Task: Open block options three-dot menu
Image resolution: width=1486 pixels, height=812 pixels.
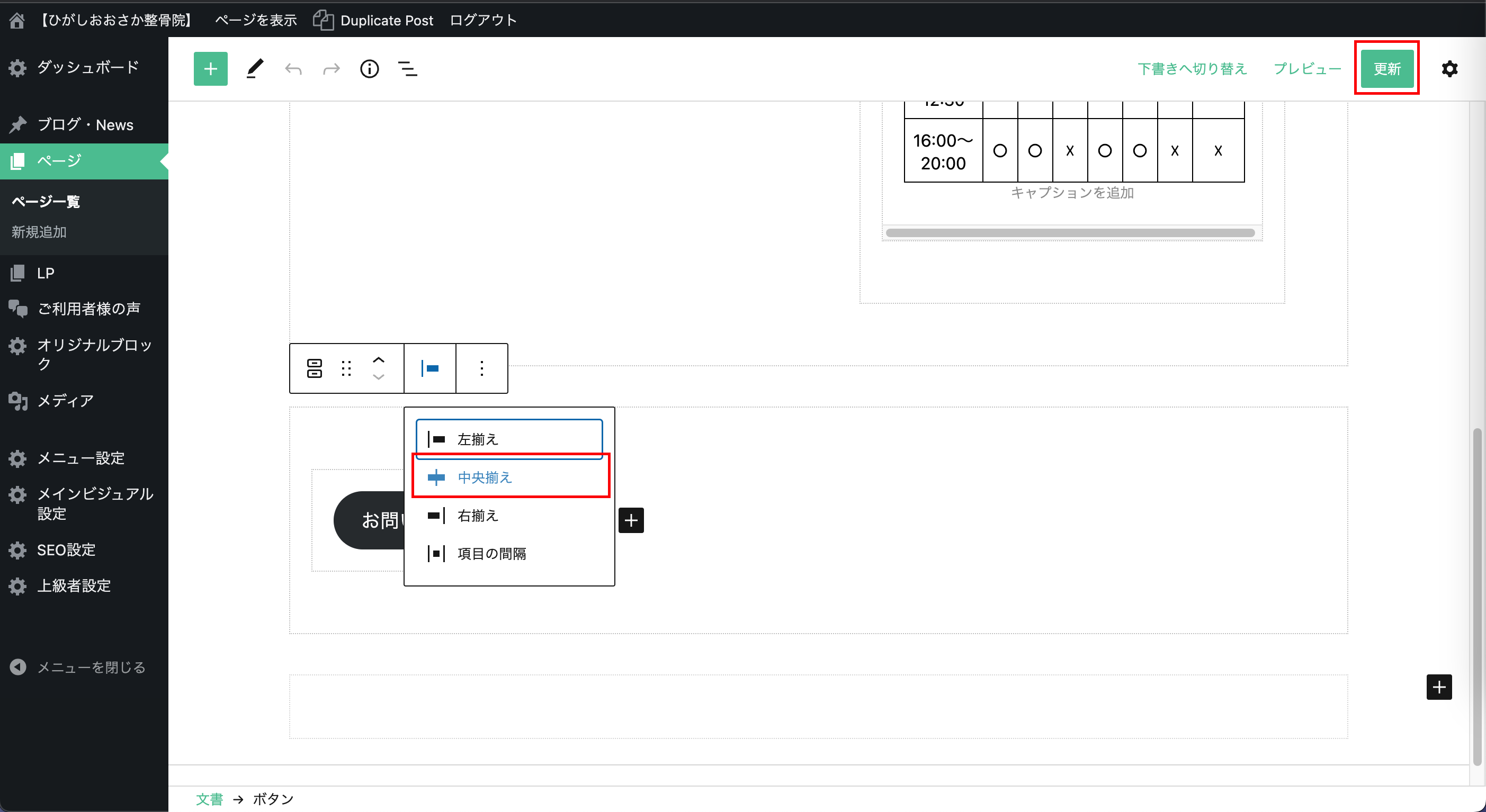Action: point(482,368)
